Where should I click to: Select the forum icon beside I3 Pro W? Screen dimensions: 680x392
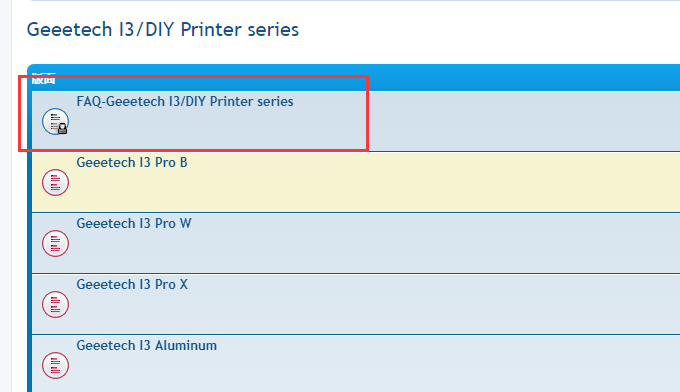tap(56, 243)
